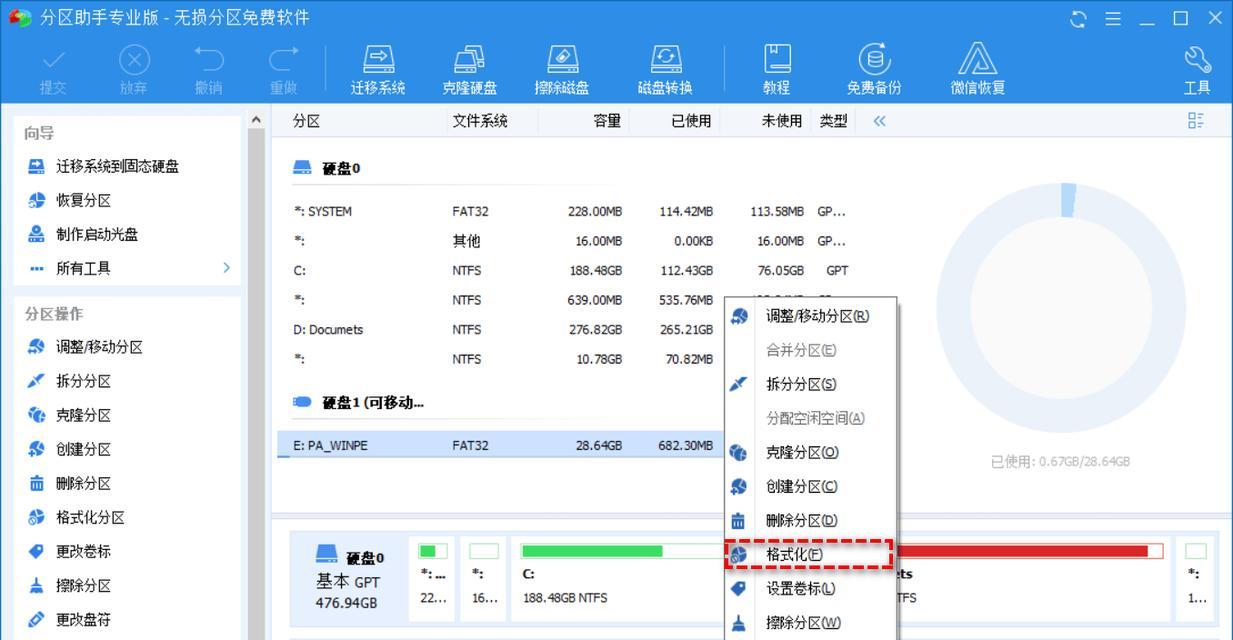This screenshot has height=640, width=1233.
Task: Click the 放弃 toolbar button
Action: (x=133, y=69)
